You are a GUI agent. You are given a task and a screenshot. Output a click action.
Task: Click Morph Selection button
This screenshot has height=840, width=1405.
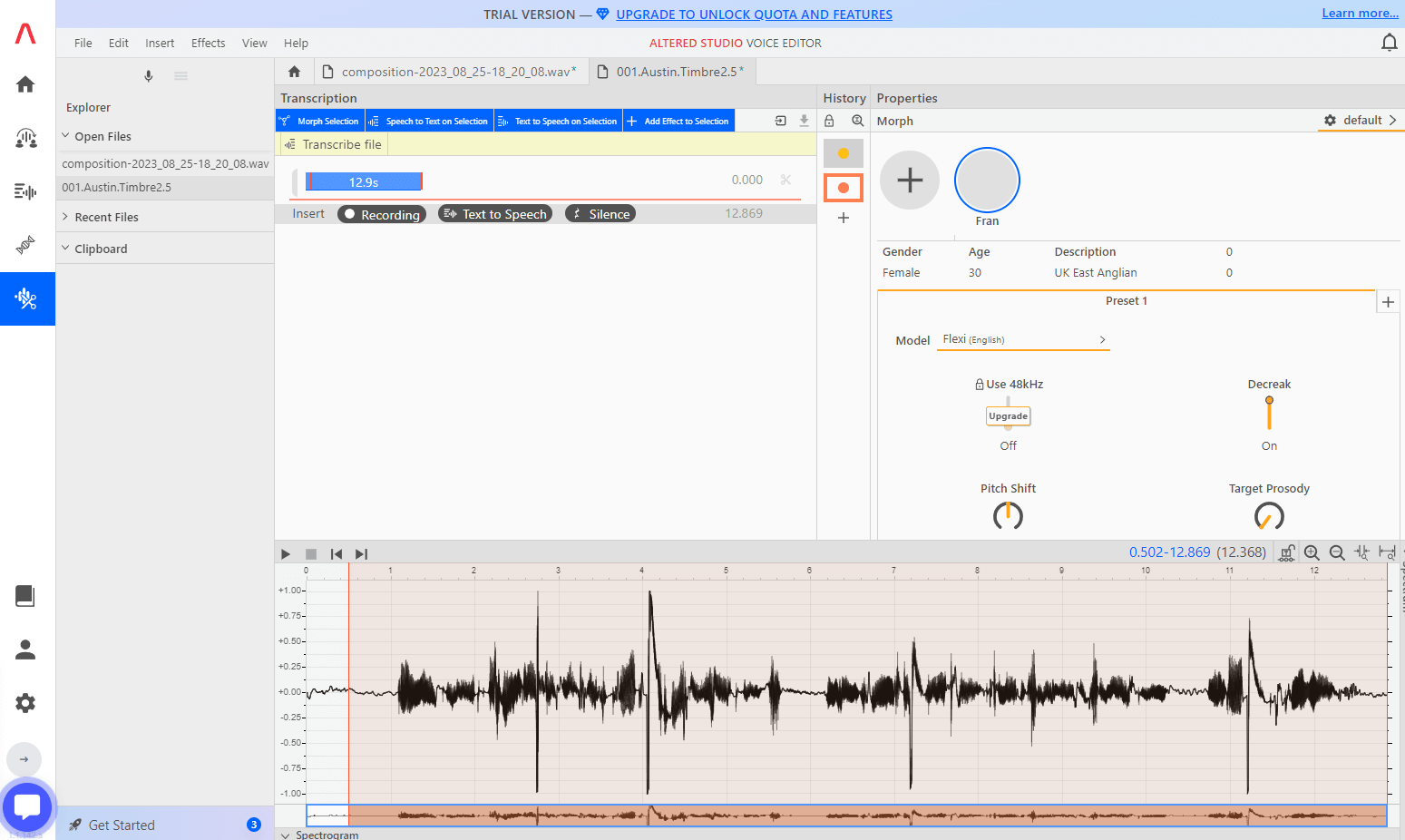pyautogui.click(x=319, y=121)
